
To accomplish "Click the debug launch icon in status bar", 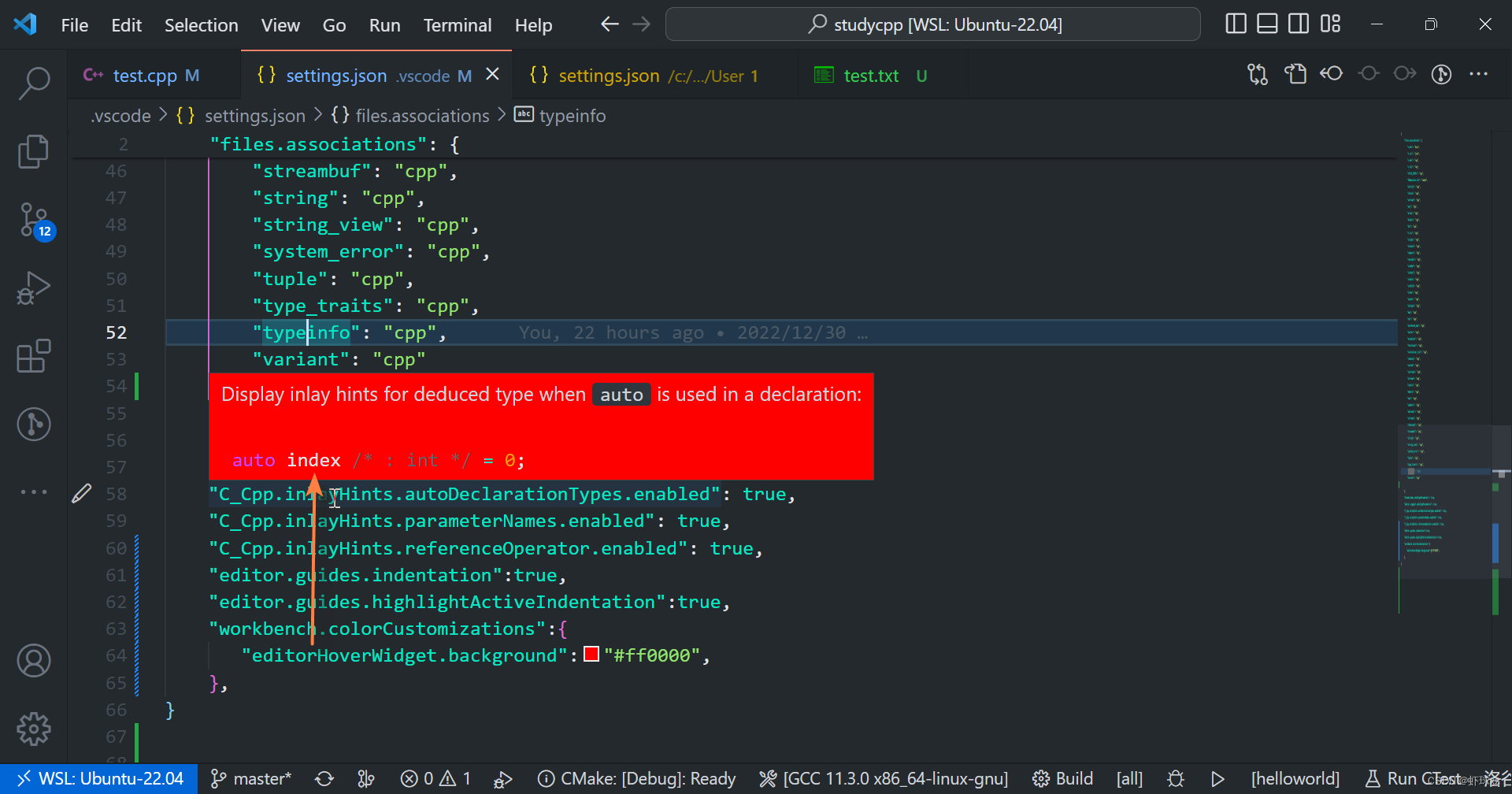I will [502, 779].
